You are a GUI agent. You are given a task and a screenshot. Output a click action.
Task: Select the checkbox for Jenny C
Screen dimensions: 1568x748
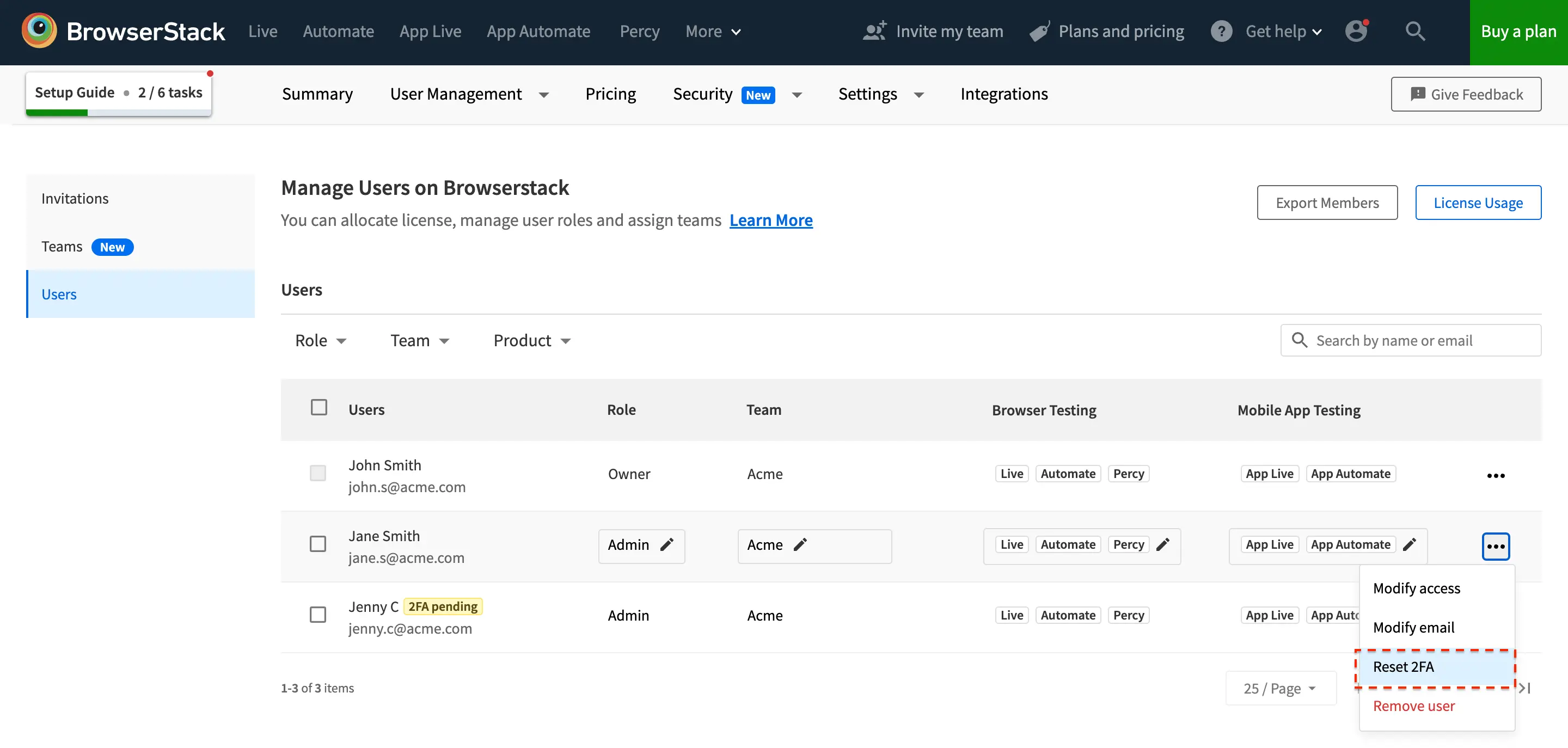(x=318, y=615)
